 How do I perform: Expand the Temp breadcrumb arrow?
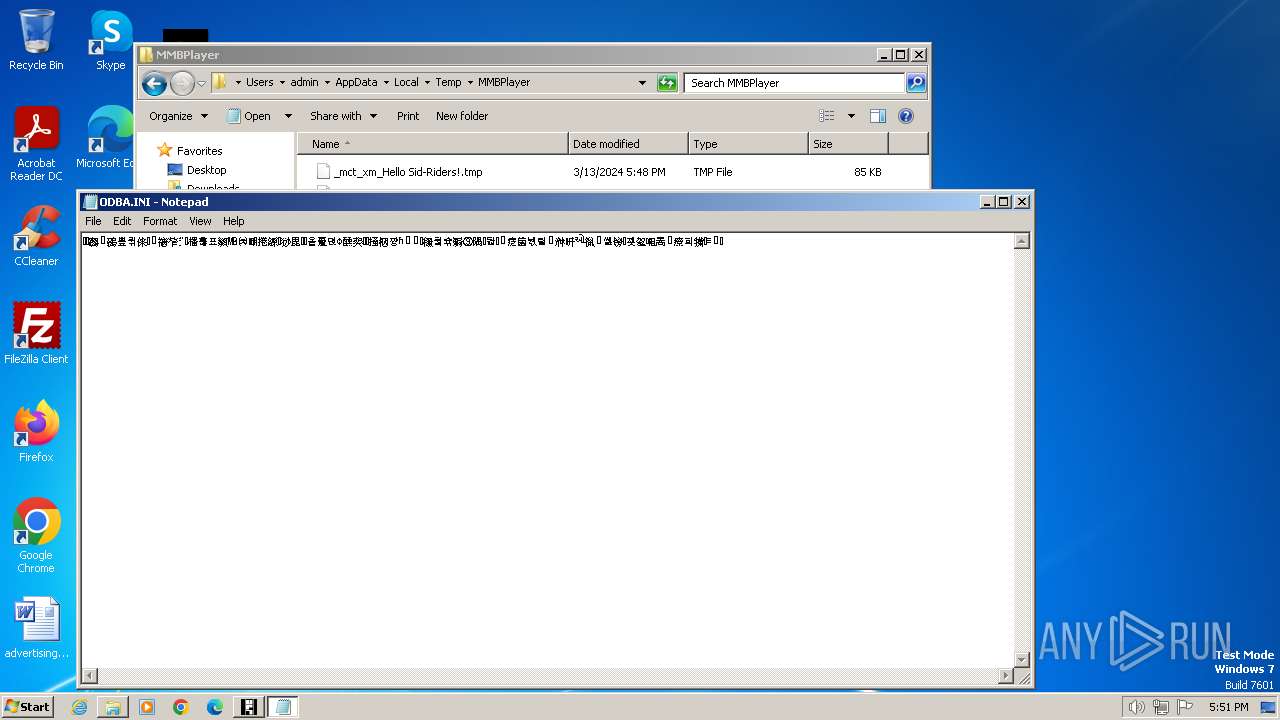[x=469, y=83]
